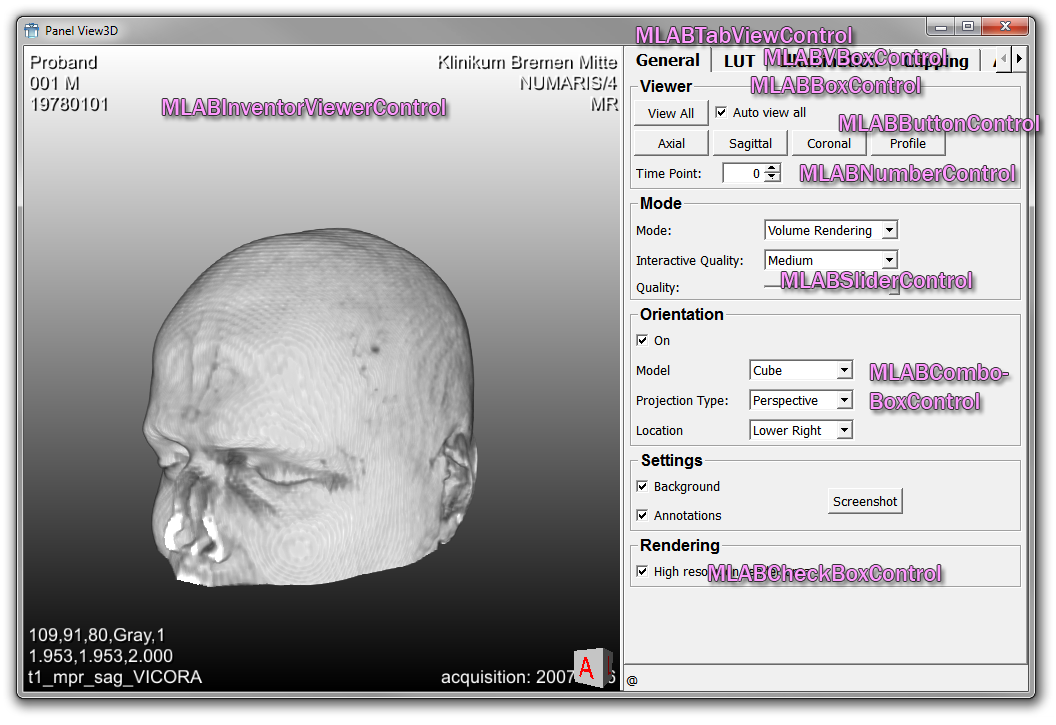Increase the Time Point with the up arrow
Image resolution: width=1056 pixels, height=725 pixels.
(x=772, y=169)
